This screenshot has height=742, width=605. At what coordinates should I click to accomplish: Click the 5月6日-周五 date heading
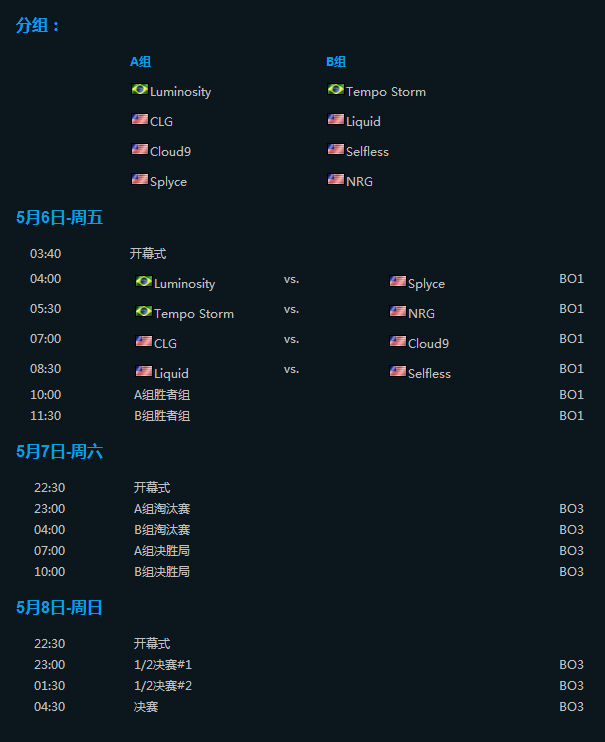pos(59,217)
